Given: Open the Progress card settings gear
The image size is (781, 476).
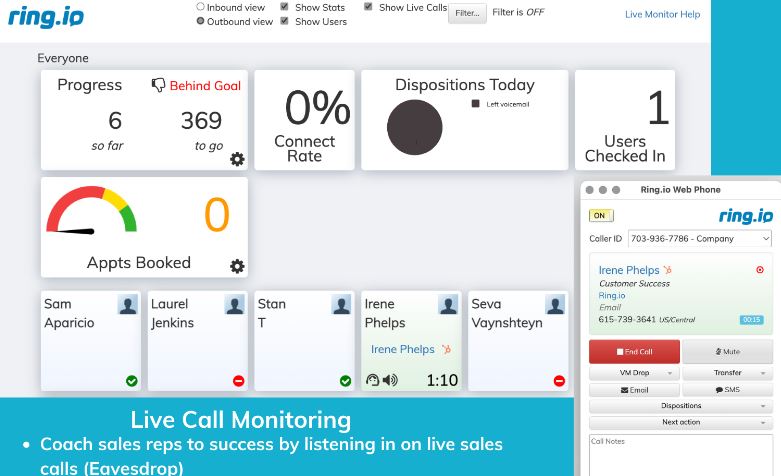Looking at the screenshot, I should [x=237, y=159].
